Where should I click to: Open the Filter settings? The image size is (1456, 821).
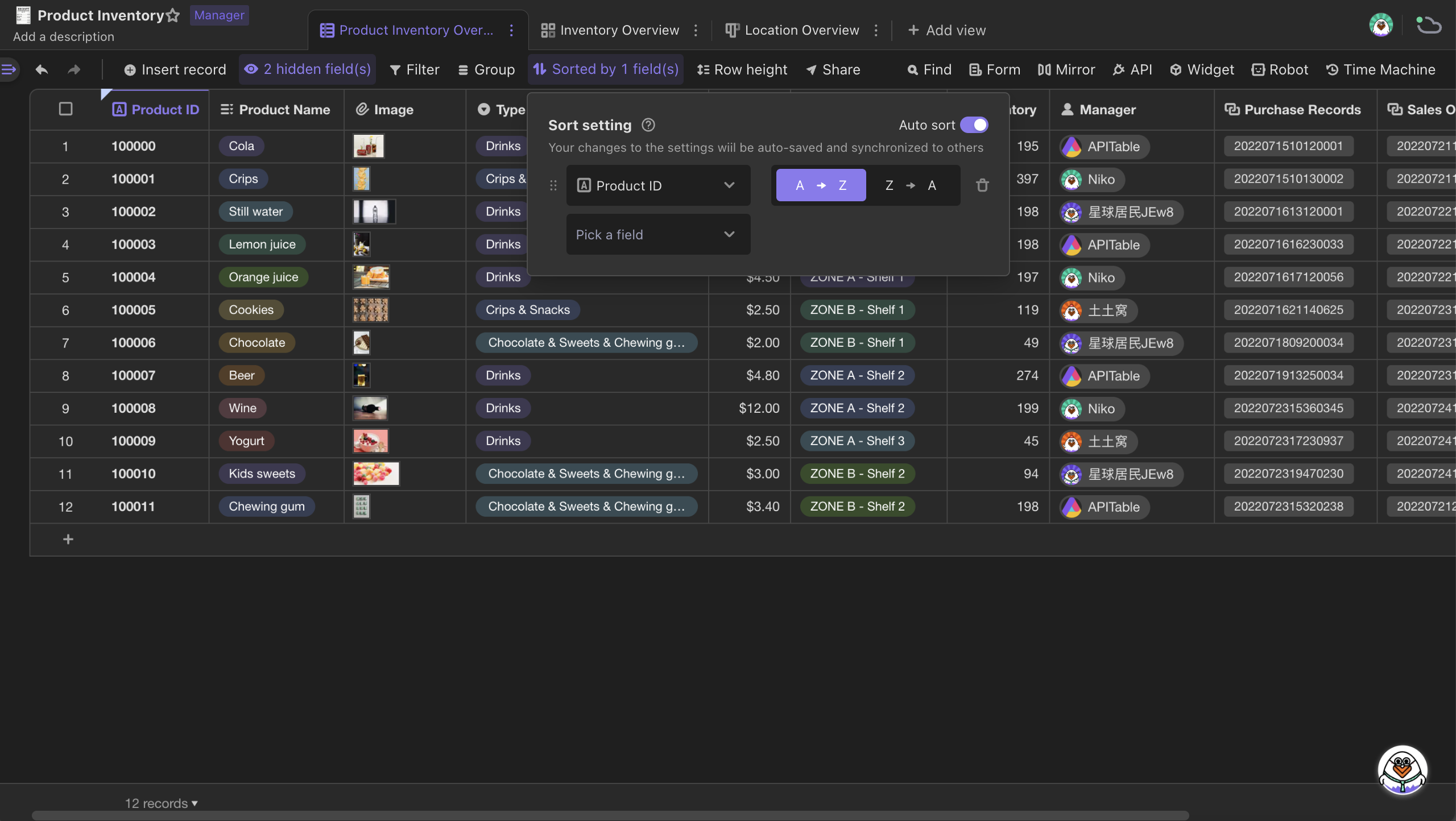[415, 69]
